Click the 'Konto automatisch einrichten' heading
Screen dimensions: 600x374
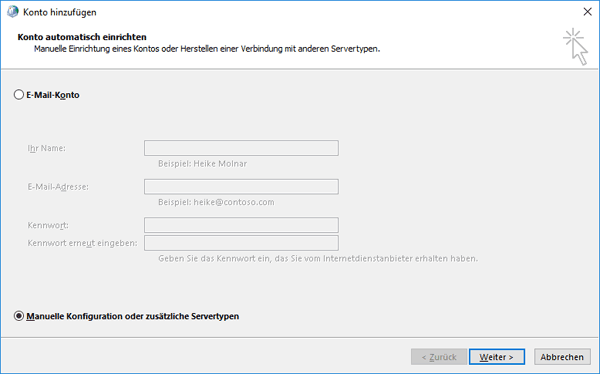coord(82,37)
